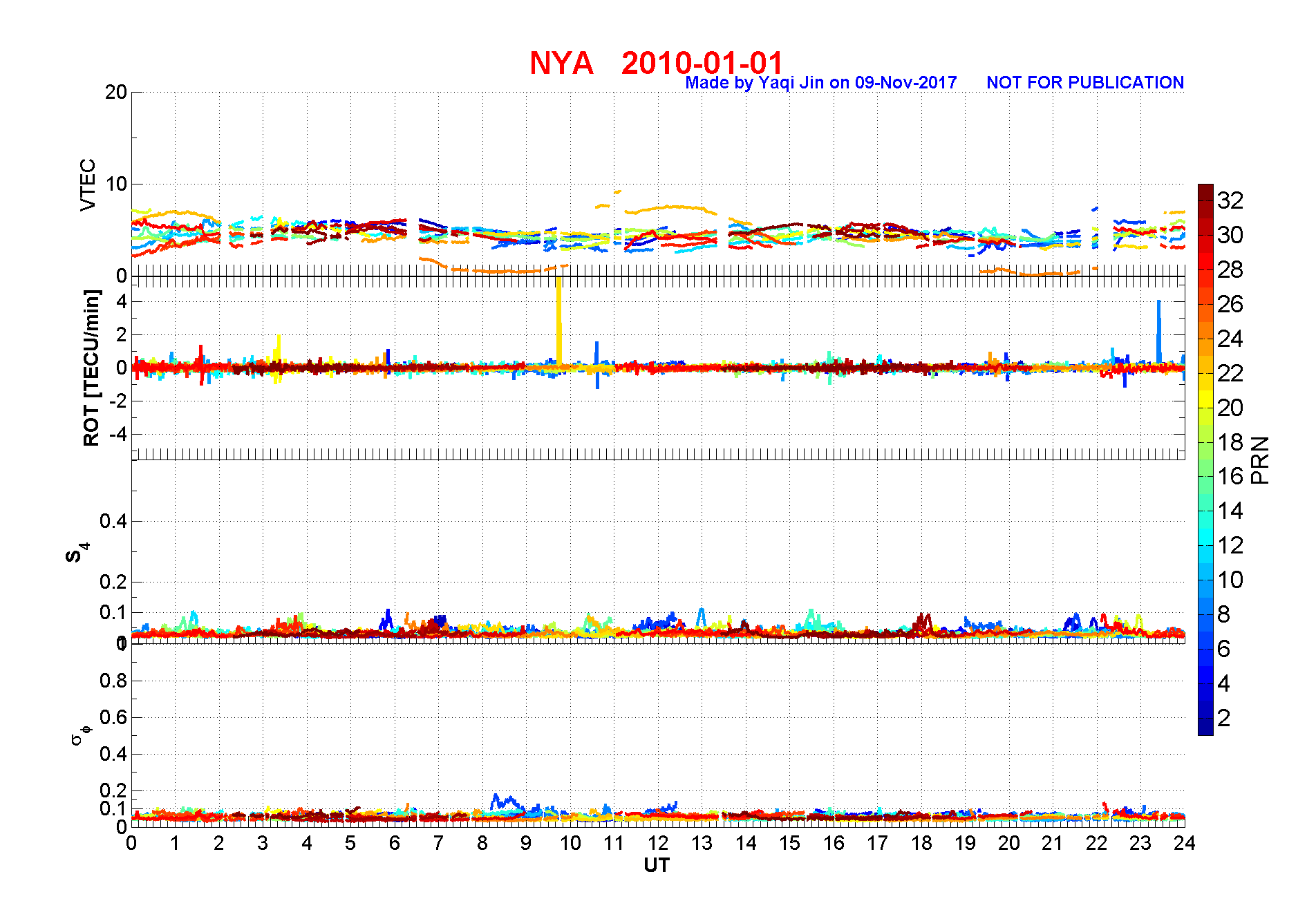Select the colorbar tick label "26"
Image resolution: width=1316 pixels, height=919 pixels.
pos(1230,304)
